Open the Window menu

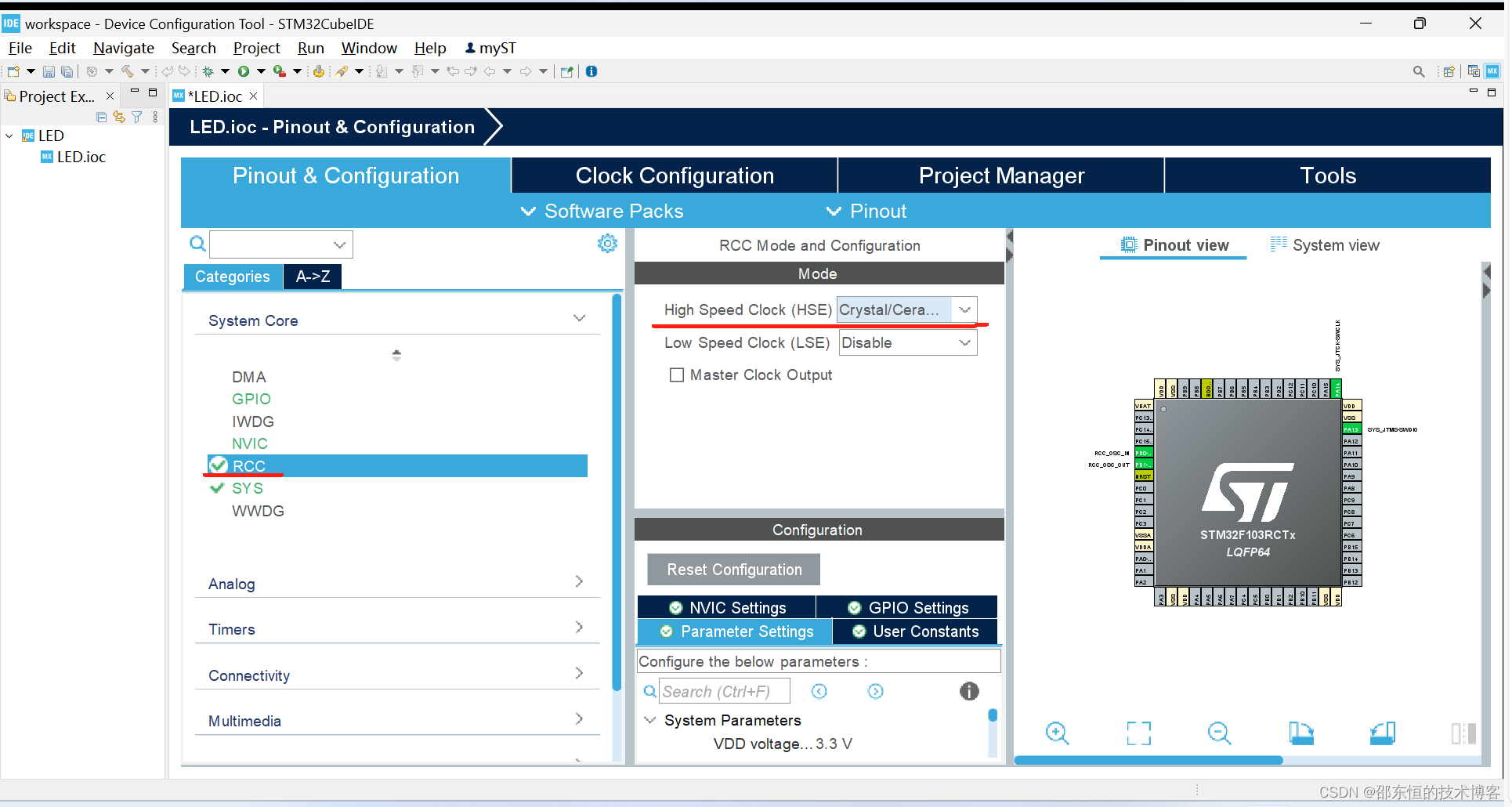click(x=369, y=48)
